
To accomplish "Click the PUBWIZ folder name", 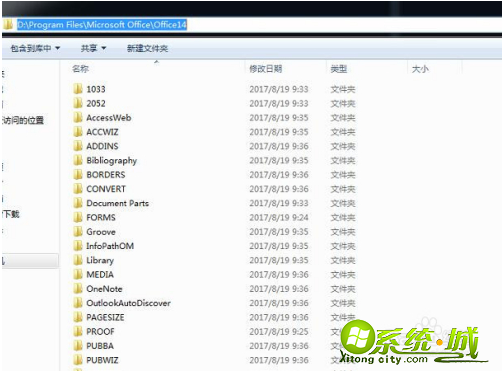I will (x=102, y=360).
